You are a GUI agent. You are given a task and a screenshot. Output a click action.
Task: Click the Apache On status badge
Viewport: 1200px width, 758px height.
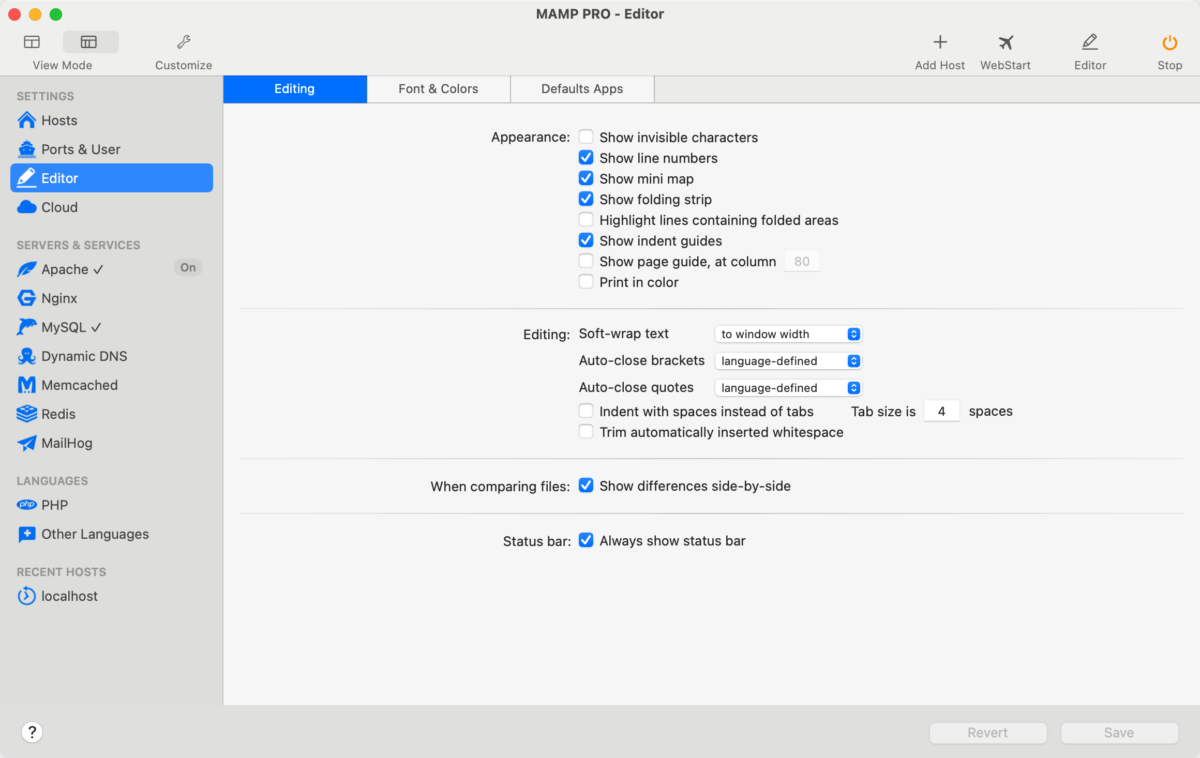coord(188,268)
